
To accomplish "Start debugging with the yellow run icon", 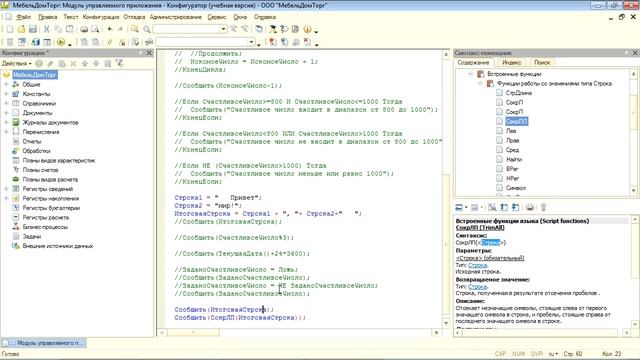I will (x=61, y=42).
